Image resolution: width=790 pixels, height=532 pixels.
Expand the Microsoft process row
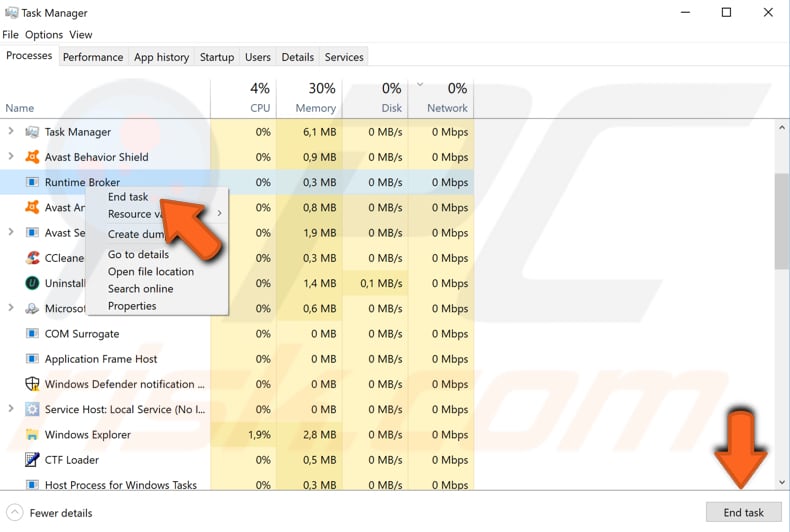coord(11,308)
